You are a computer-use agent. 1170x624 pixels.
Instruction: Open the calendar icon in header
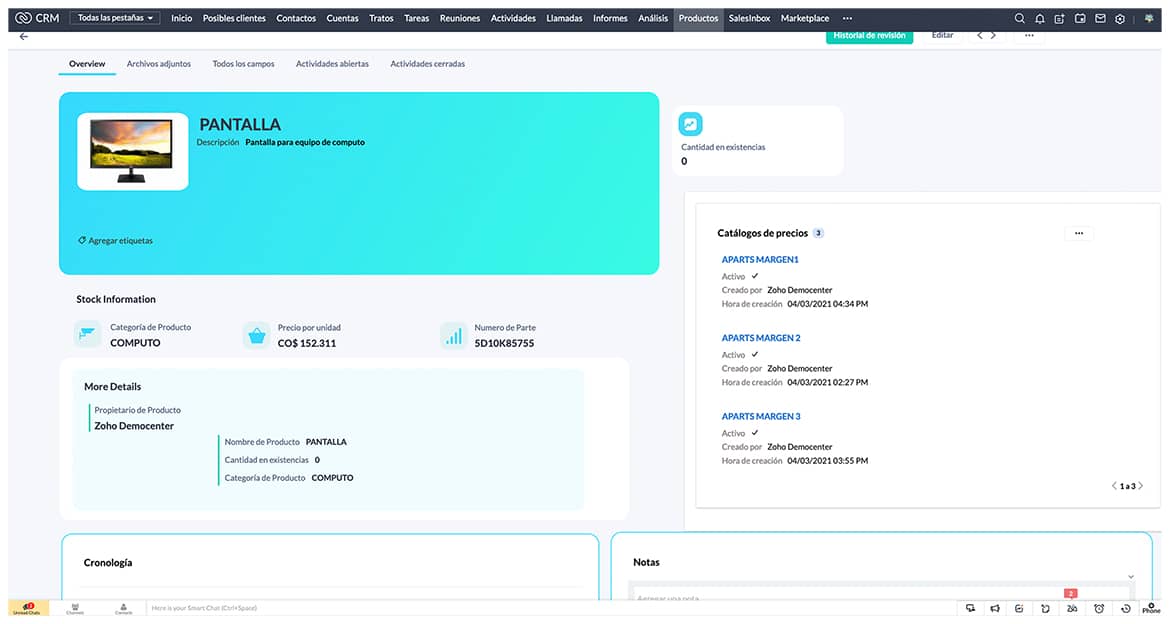[x=1080, y=18]
